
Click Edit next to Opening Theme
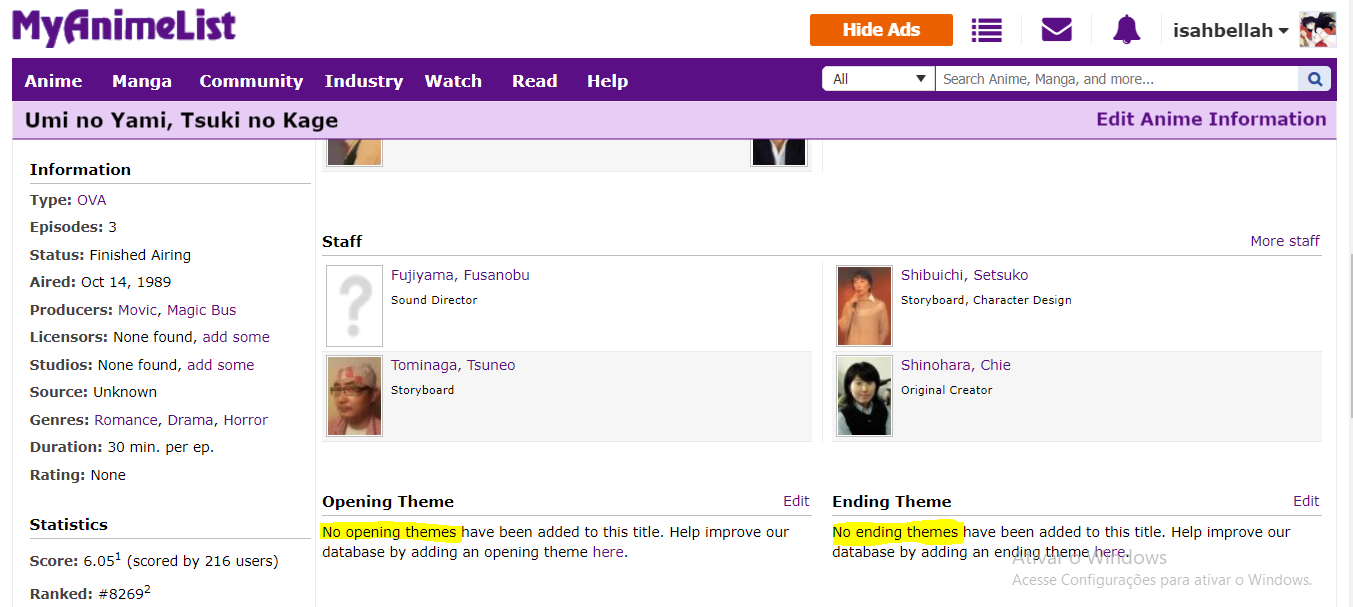pos(796,501)
